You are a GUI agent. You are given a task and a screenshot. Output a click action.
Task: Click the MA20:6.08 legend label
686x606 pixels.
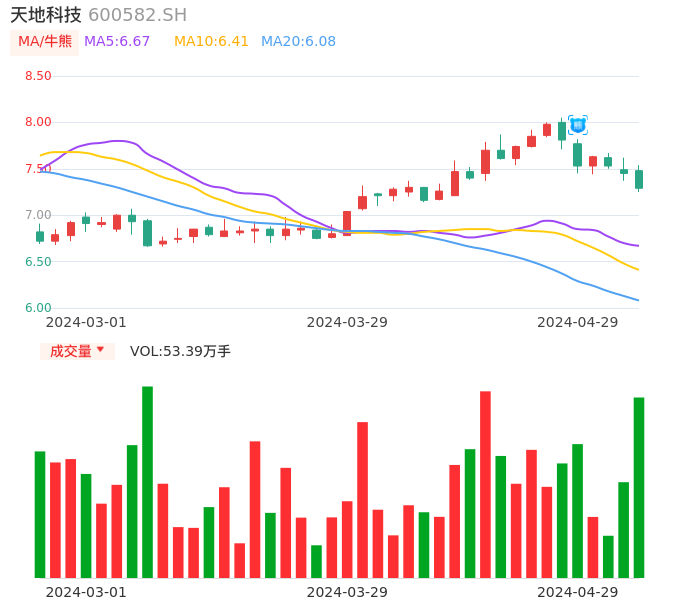tap(298, 42)
